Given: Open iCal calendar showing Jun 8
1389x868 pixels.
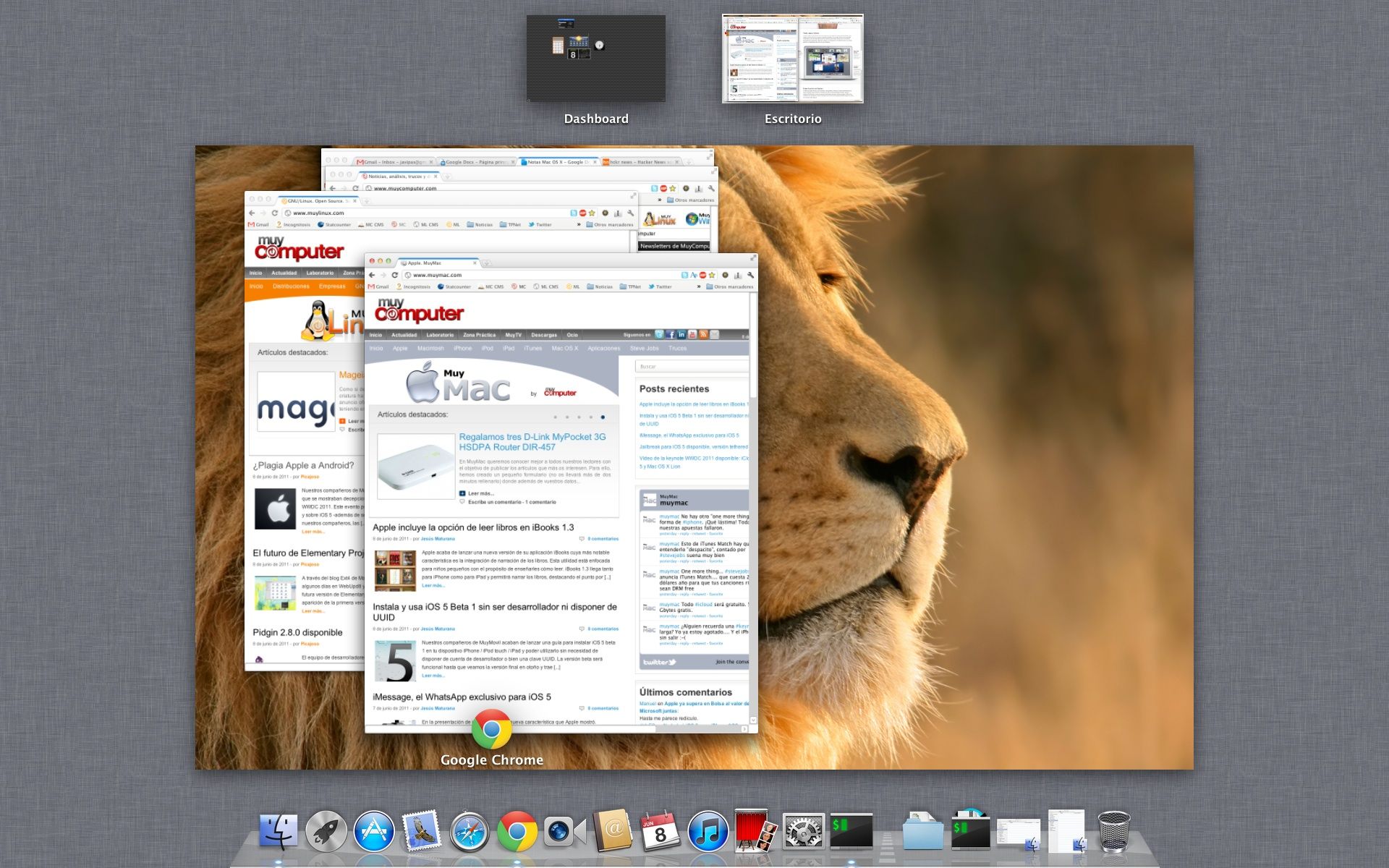Looking at the screenshot, I should point(660,832).
